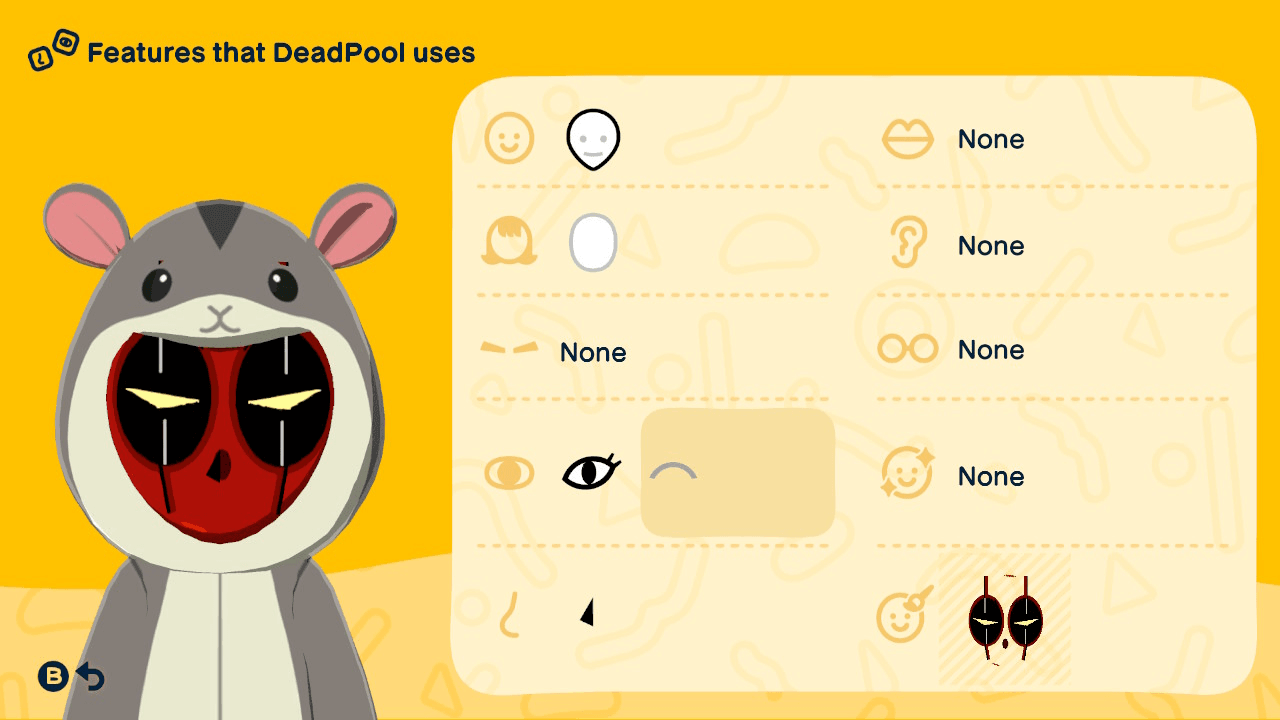
Task: Select the face paint brush icon
Action: tap(906, 614)
